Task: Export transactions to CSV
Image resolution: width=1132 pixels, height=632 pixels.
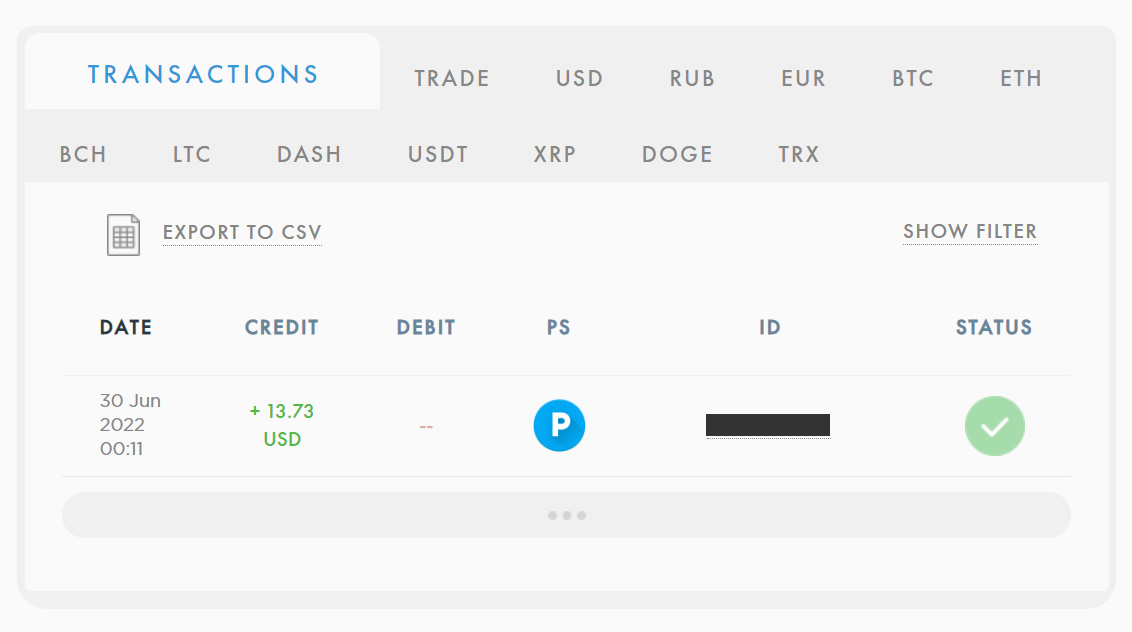Action: (242, 231)
